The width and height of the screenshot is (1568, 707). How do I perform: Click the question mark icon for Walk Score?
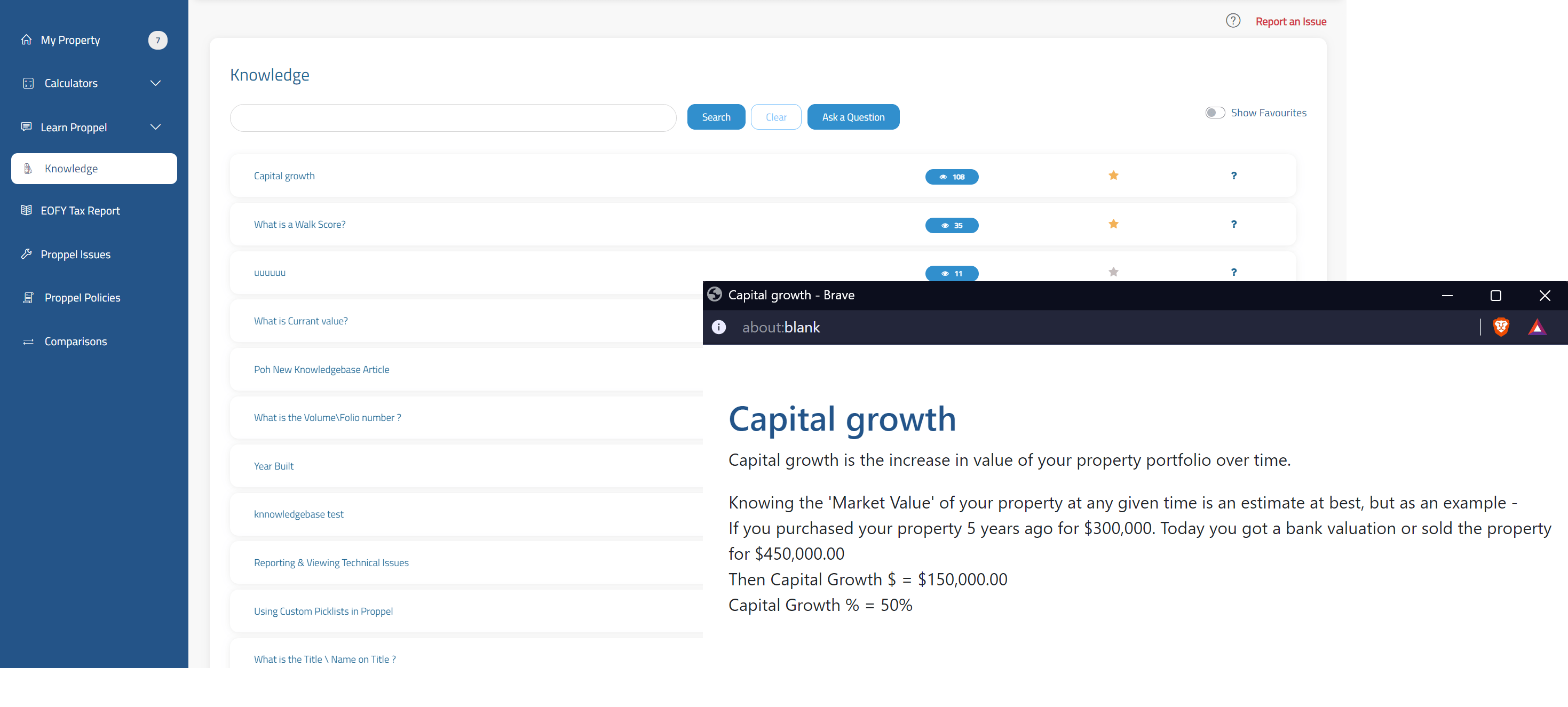pyautogui.click(x=1233, y=225)
